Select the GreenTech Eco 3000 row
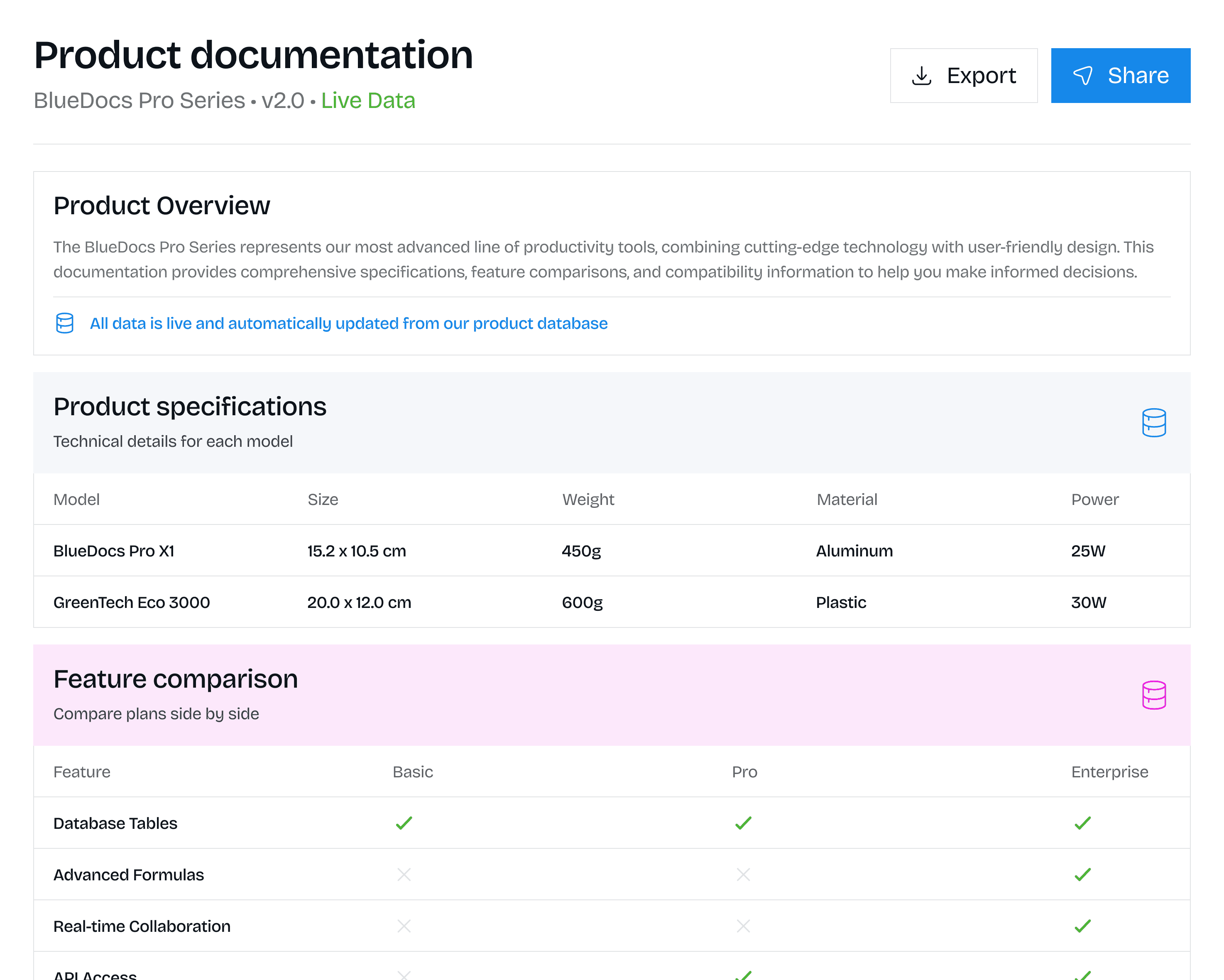This screenshot has height=980, width=1224. [132, 603]
